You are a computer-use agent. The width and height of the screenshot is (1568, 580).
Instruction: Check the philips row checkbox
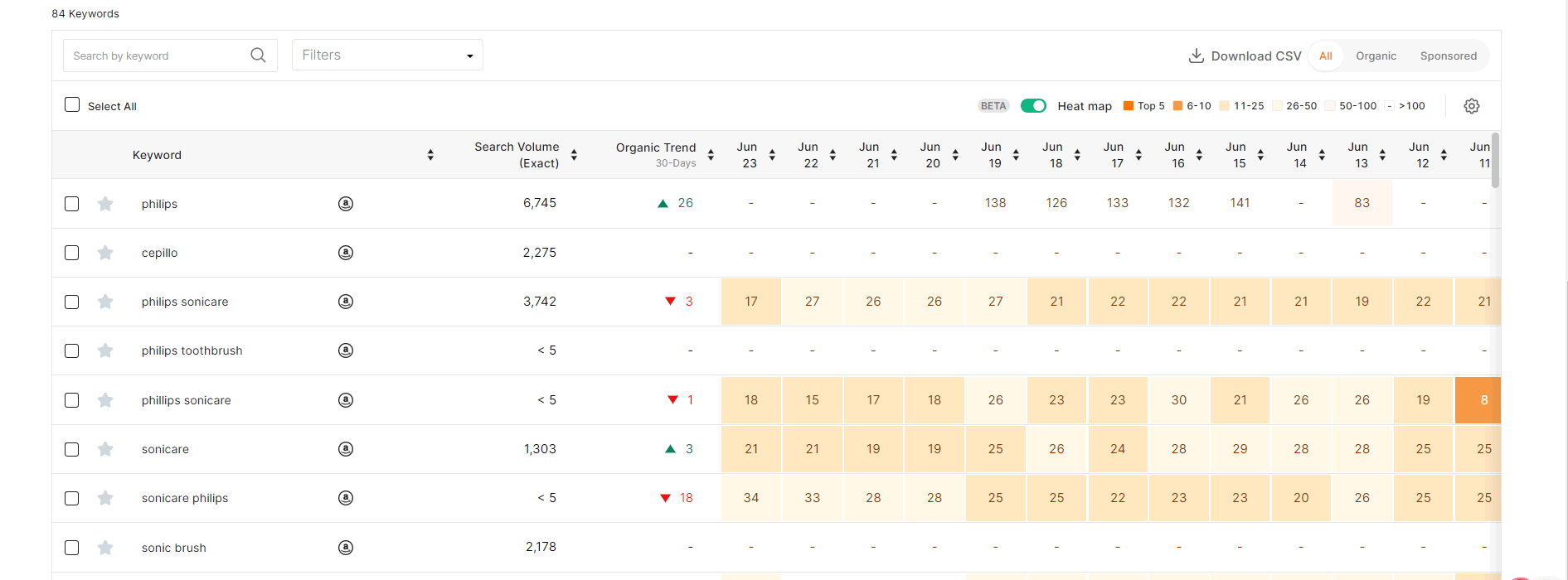click(72, 204)
